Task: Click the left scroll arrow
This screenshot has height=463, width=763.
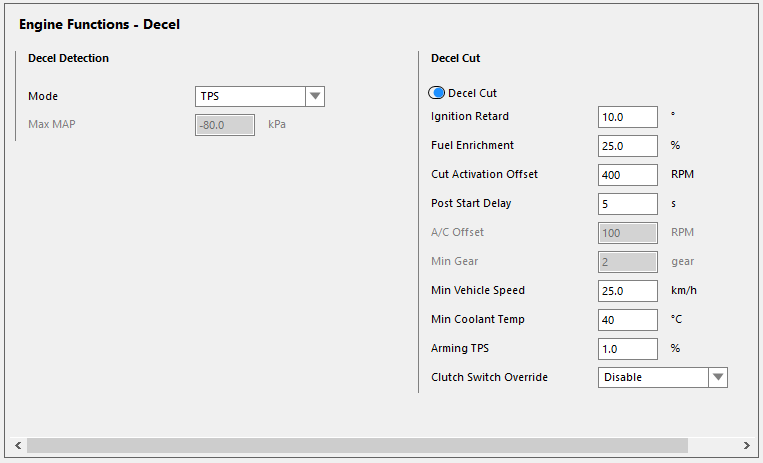Action: tap(18, 445)
